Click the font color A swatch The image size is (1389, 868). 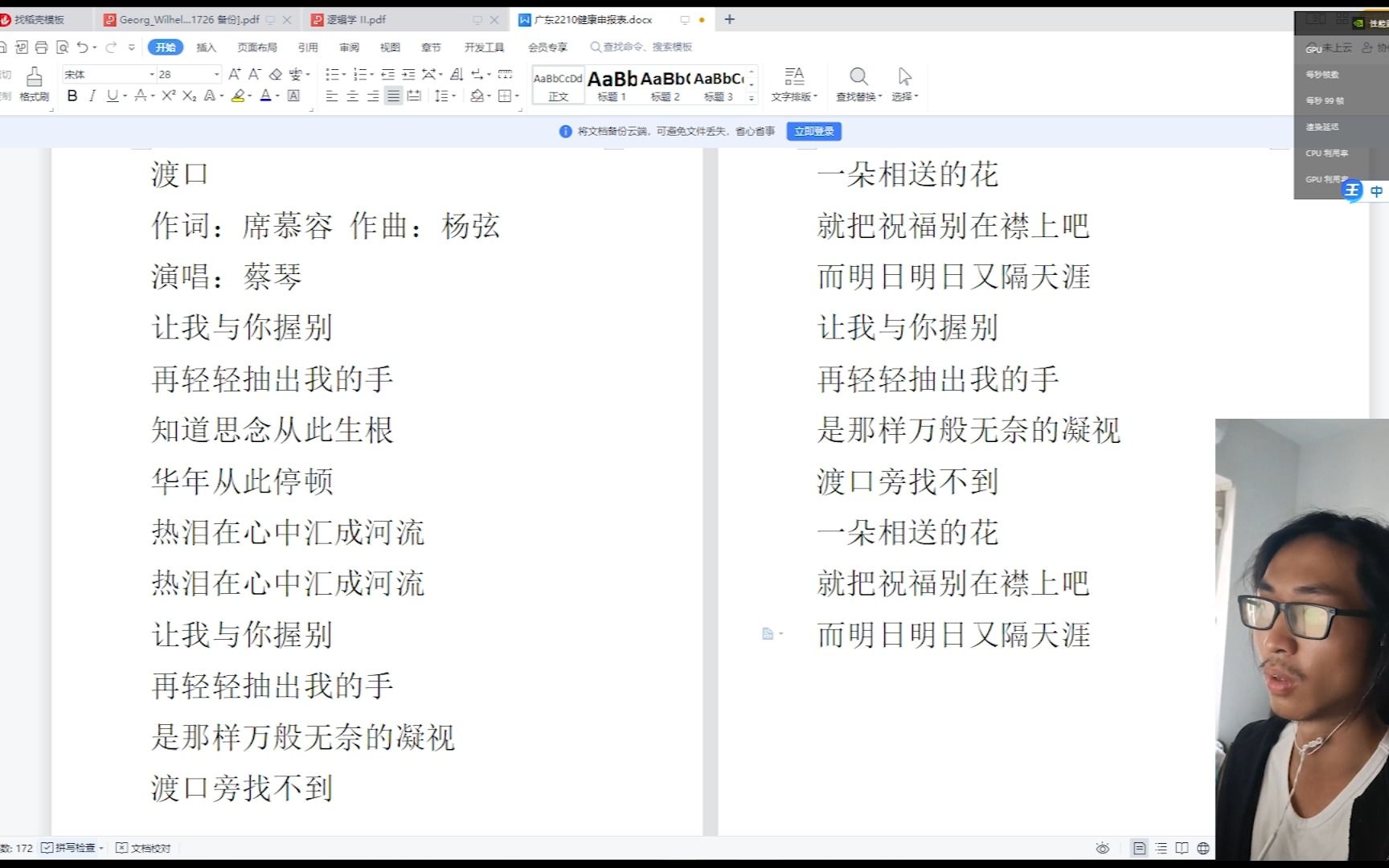[x=265, y=96]
